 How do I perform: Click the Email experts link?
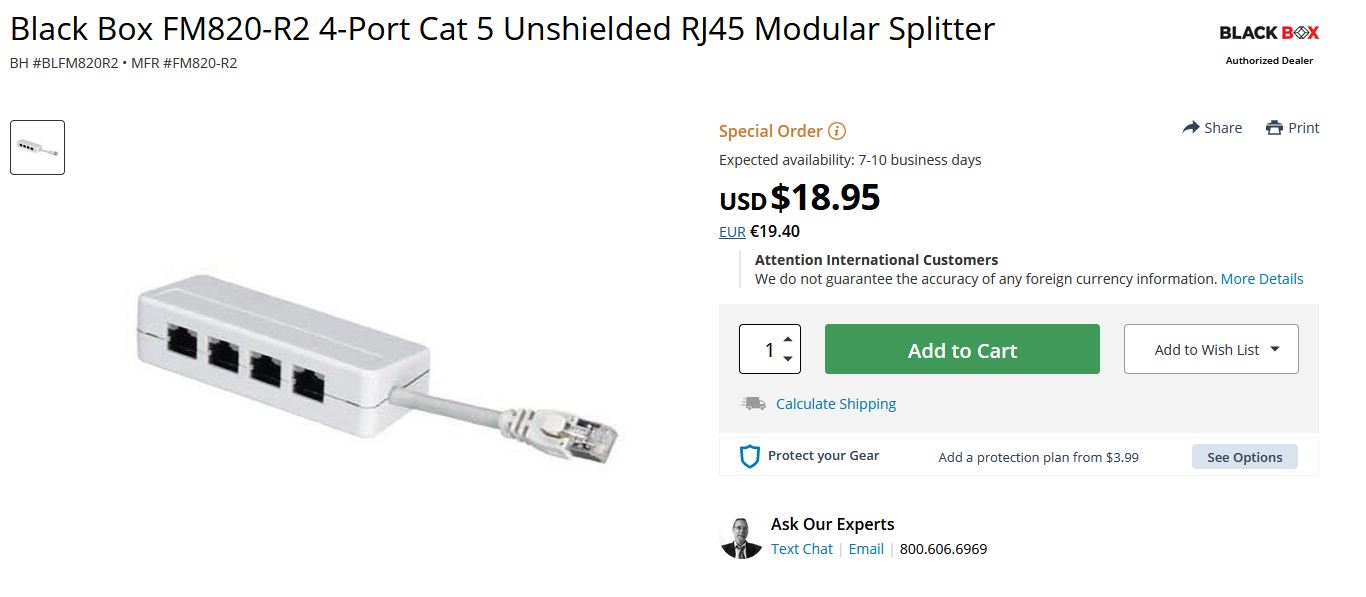pos(866,549)
